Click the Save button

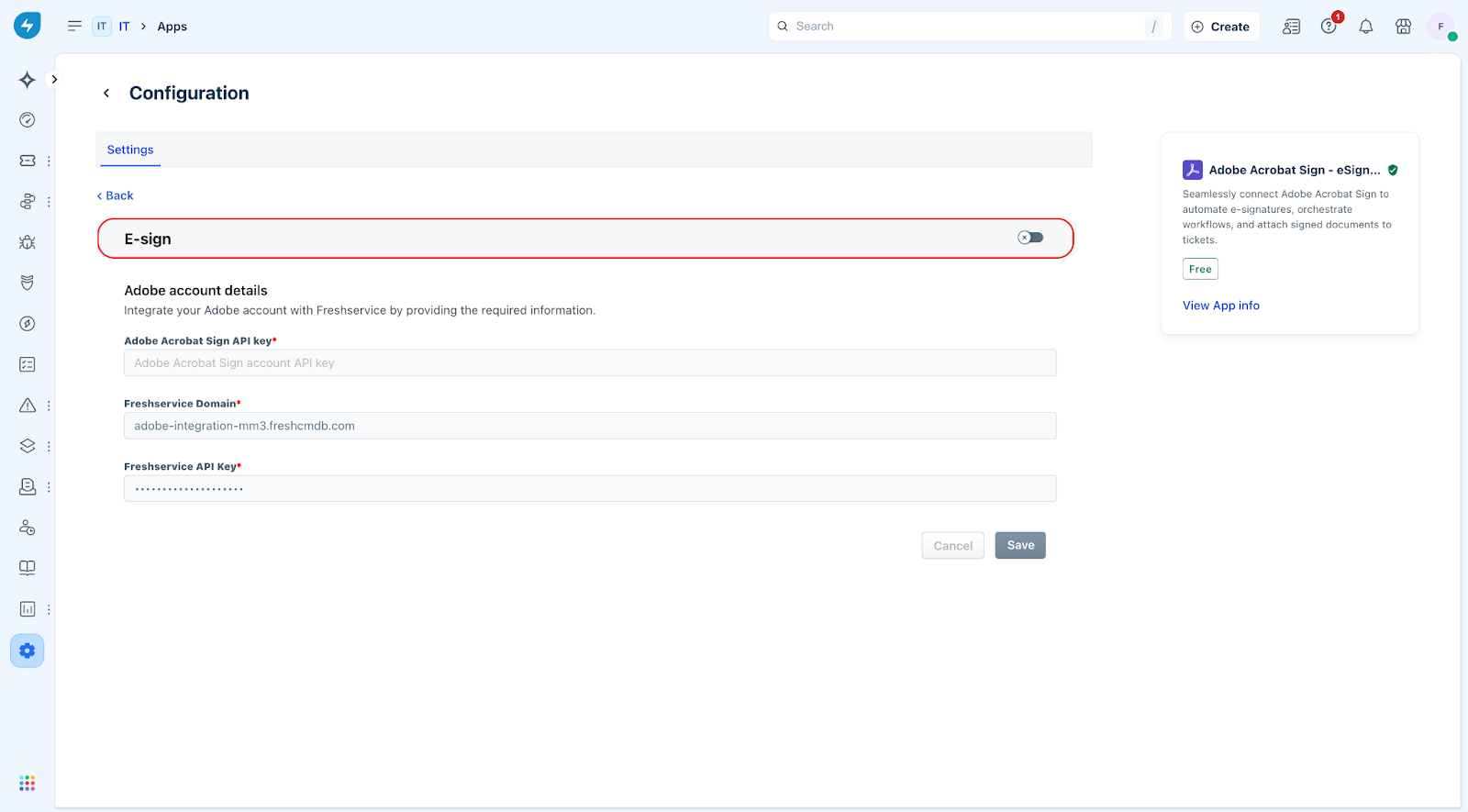[x=1020, y=545]
